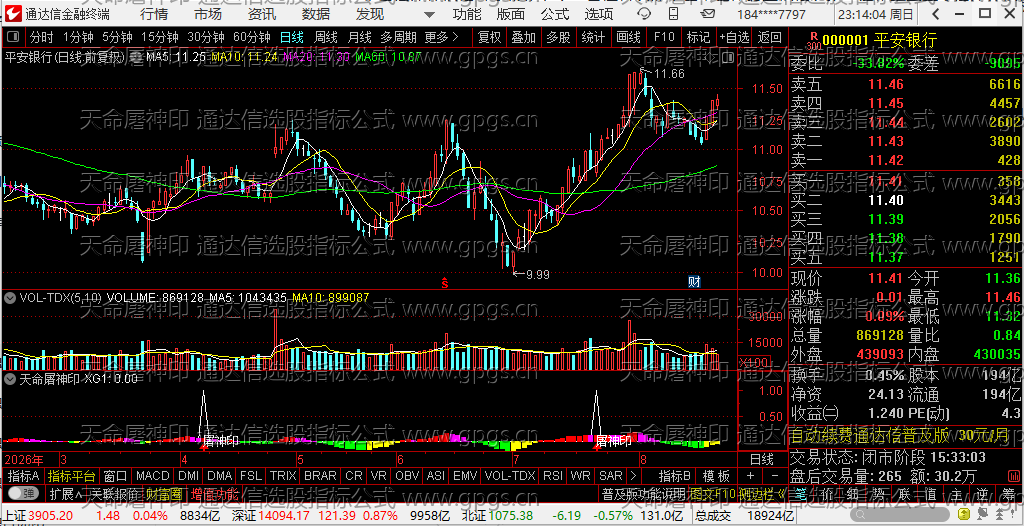Open the 模板 template menu
The height and width of the screenshot is (526, 1024).
716,476
